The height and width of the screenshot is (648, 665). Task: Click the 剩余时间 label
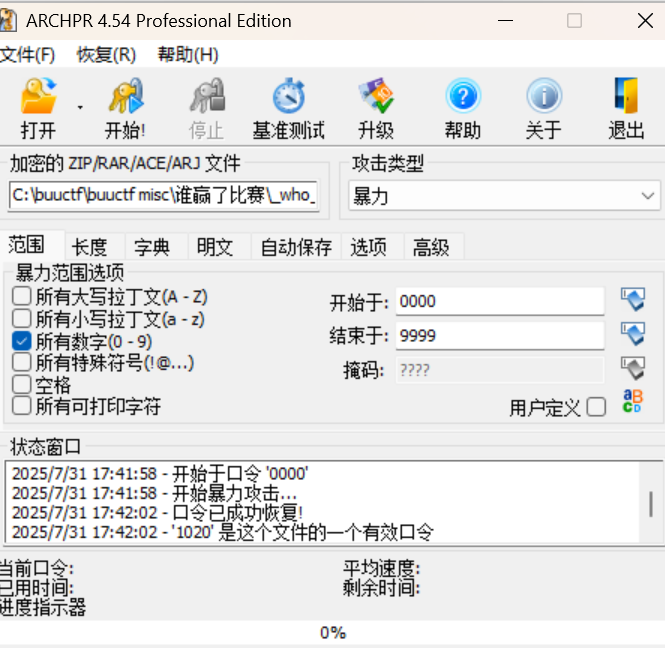(x=381, y=587)
